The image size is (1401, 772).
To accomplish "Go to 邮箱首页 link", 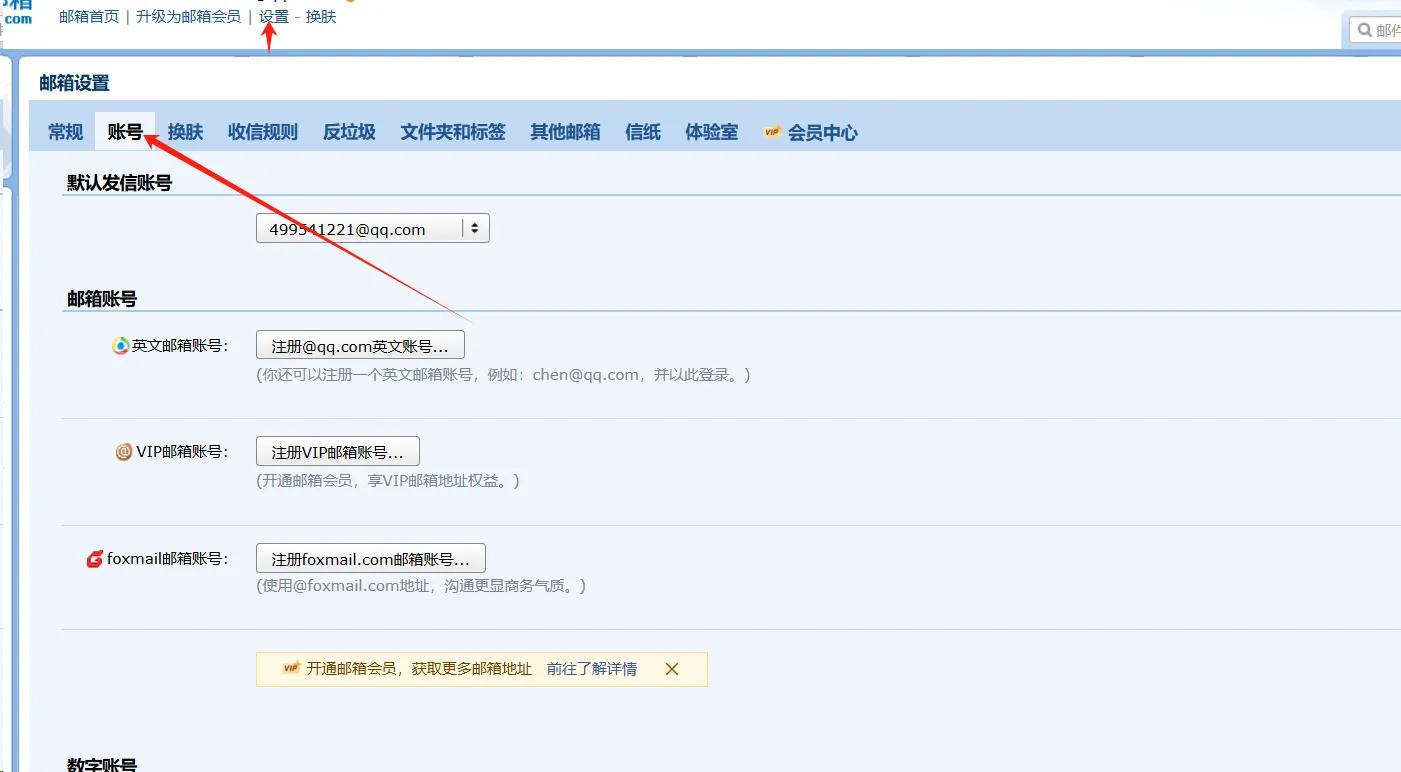I will coord(89,17).
